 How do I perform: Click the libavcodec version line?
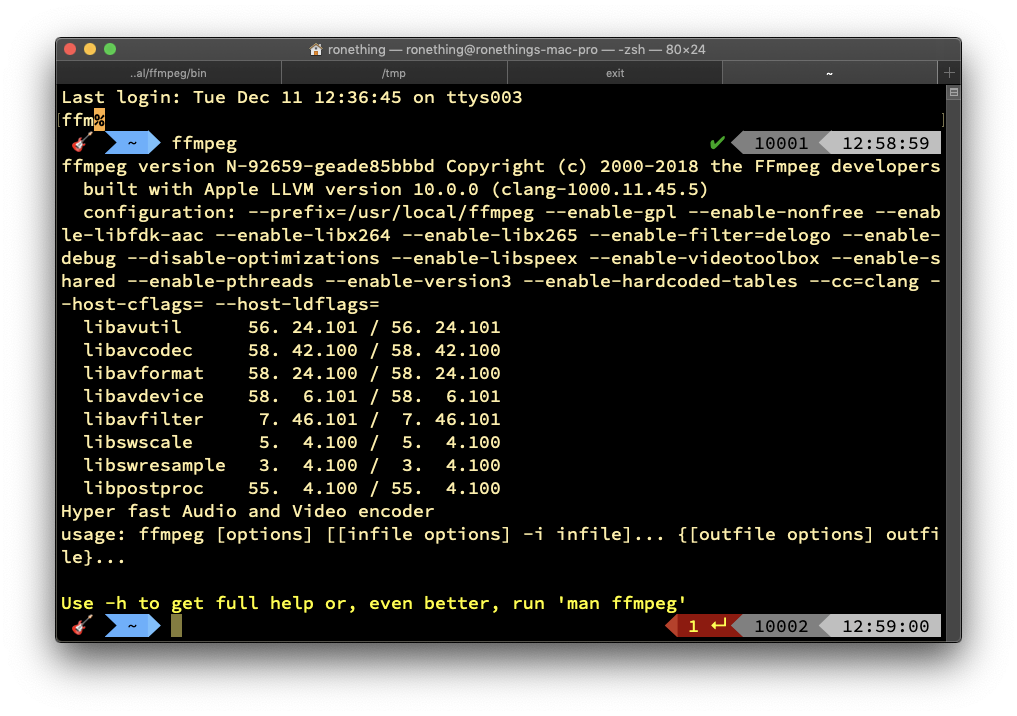coord(292,350)
